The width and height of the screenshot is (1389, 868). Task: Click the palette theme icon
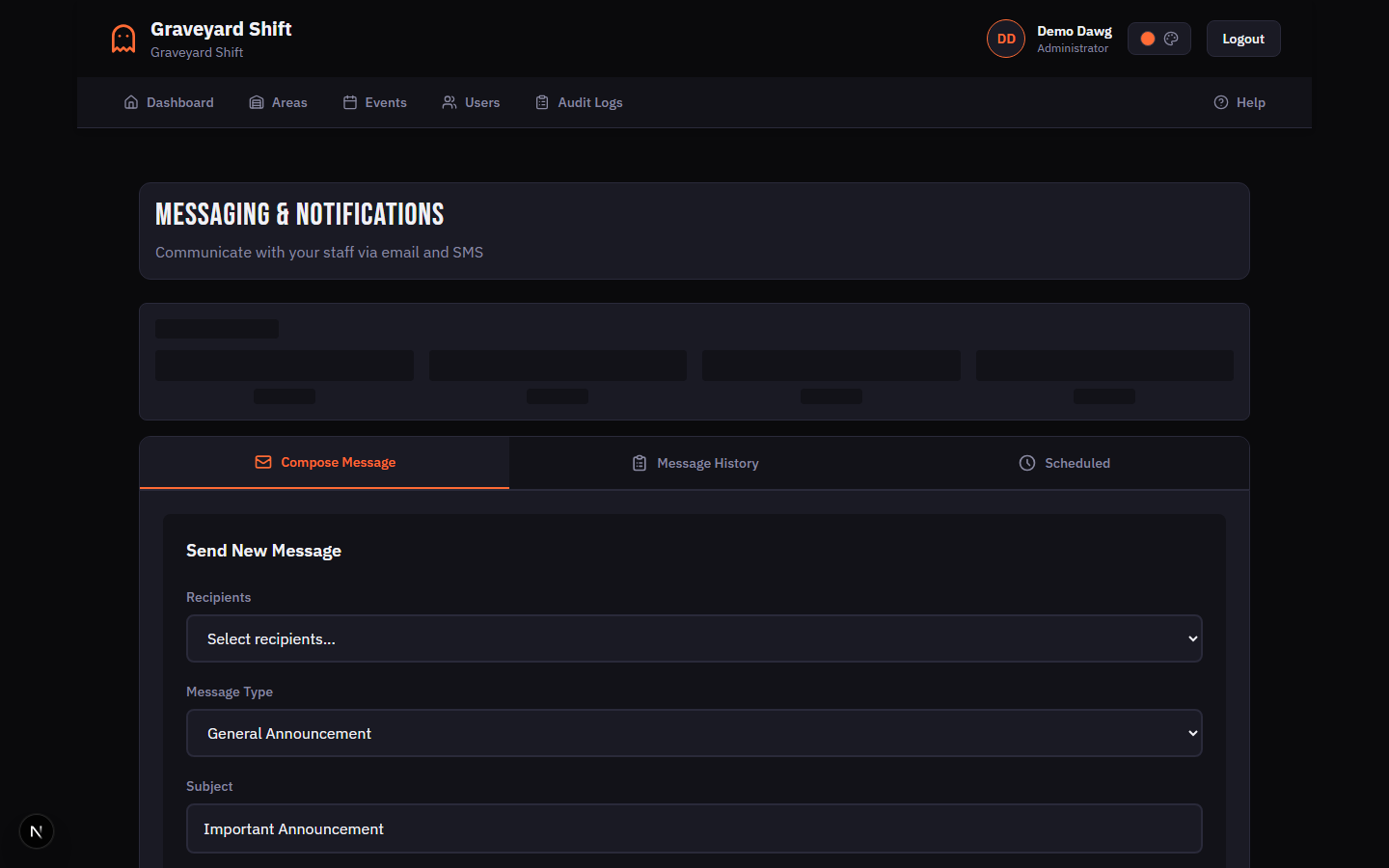[x=1171, y=39]
